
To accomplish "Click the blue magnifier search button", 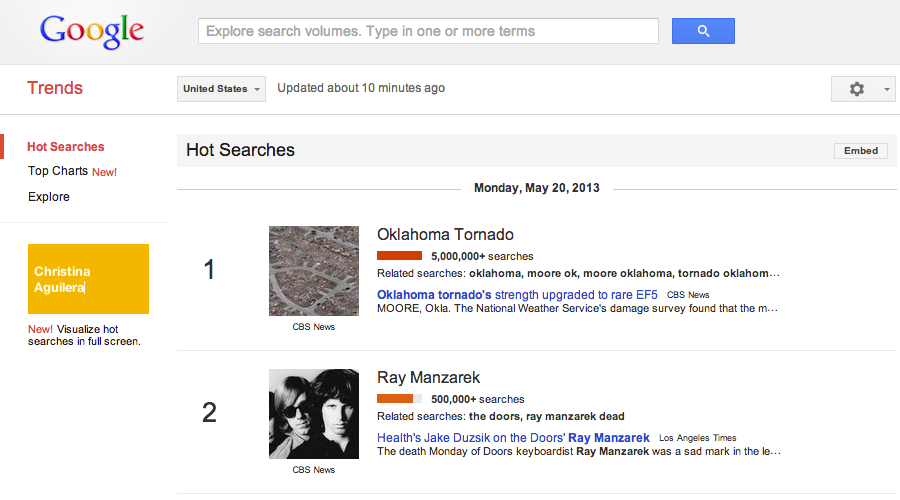I will (703, 31).
